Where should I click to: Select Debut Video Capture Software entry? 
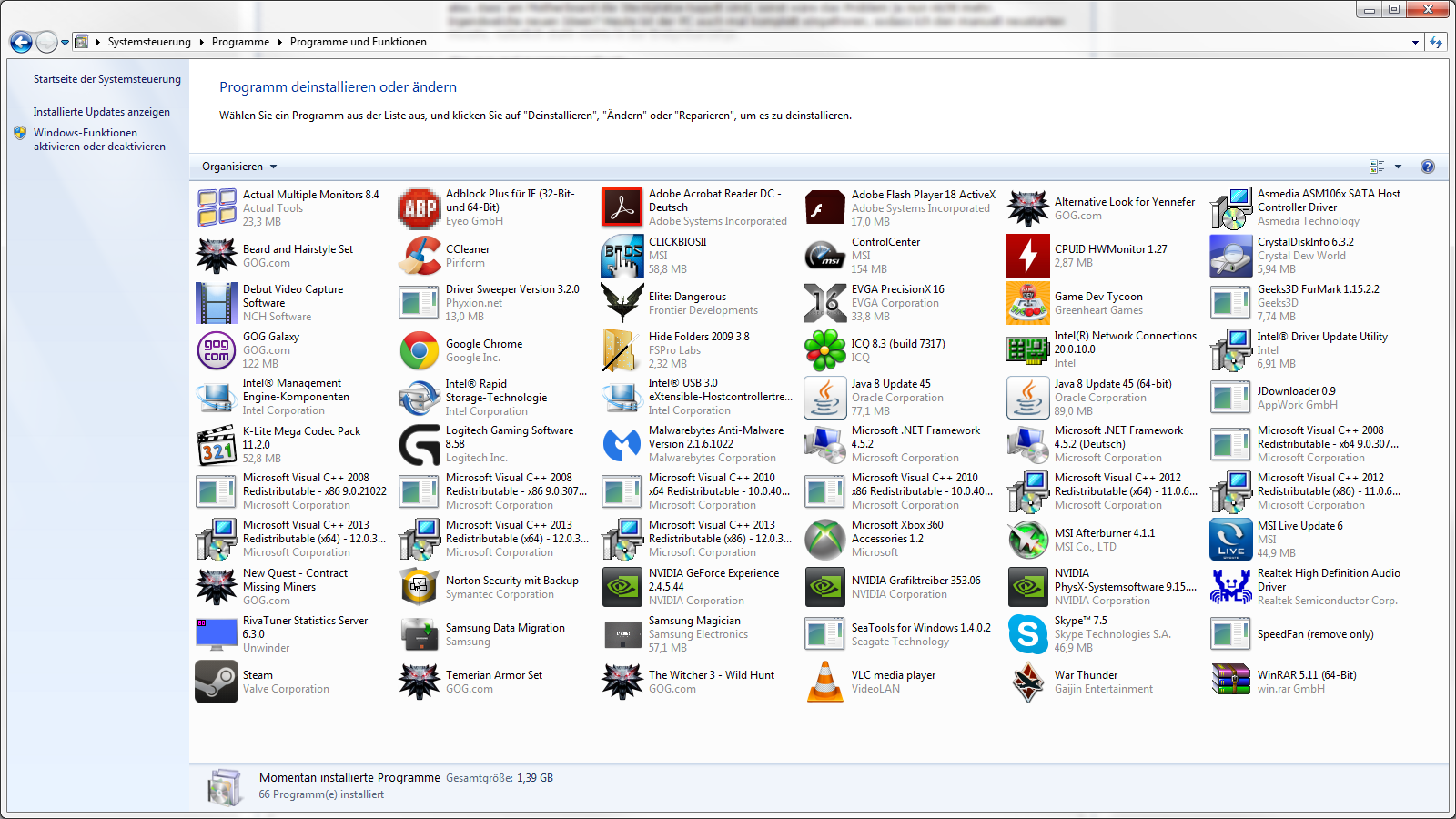292,303
